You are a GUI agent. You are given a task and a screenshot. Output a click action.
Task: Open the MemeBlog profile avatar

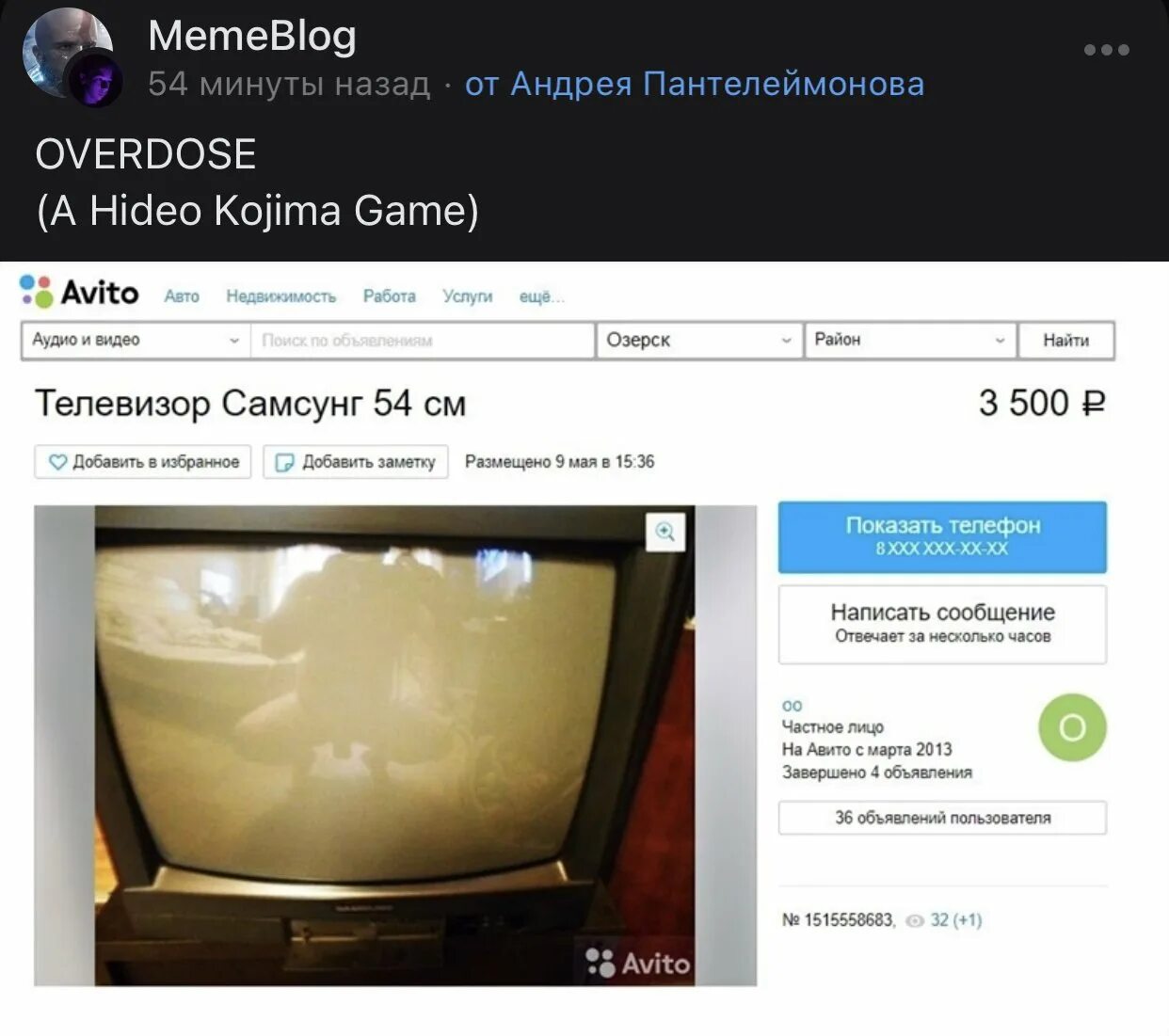point(72,56)
